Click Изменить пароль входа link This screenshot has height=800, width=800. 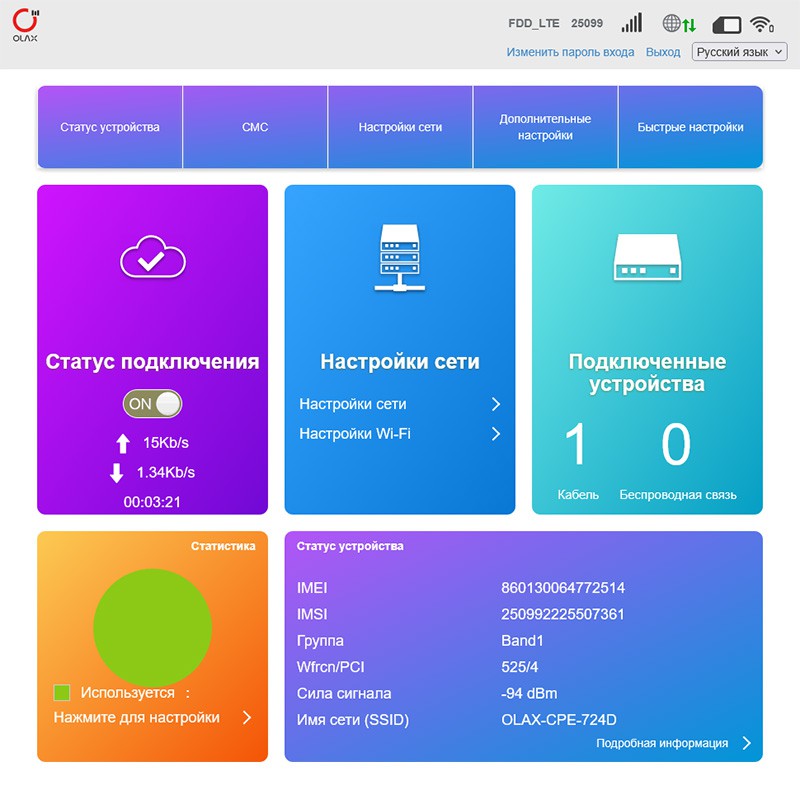[570, 52]
